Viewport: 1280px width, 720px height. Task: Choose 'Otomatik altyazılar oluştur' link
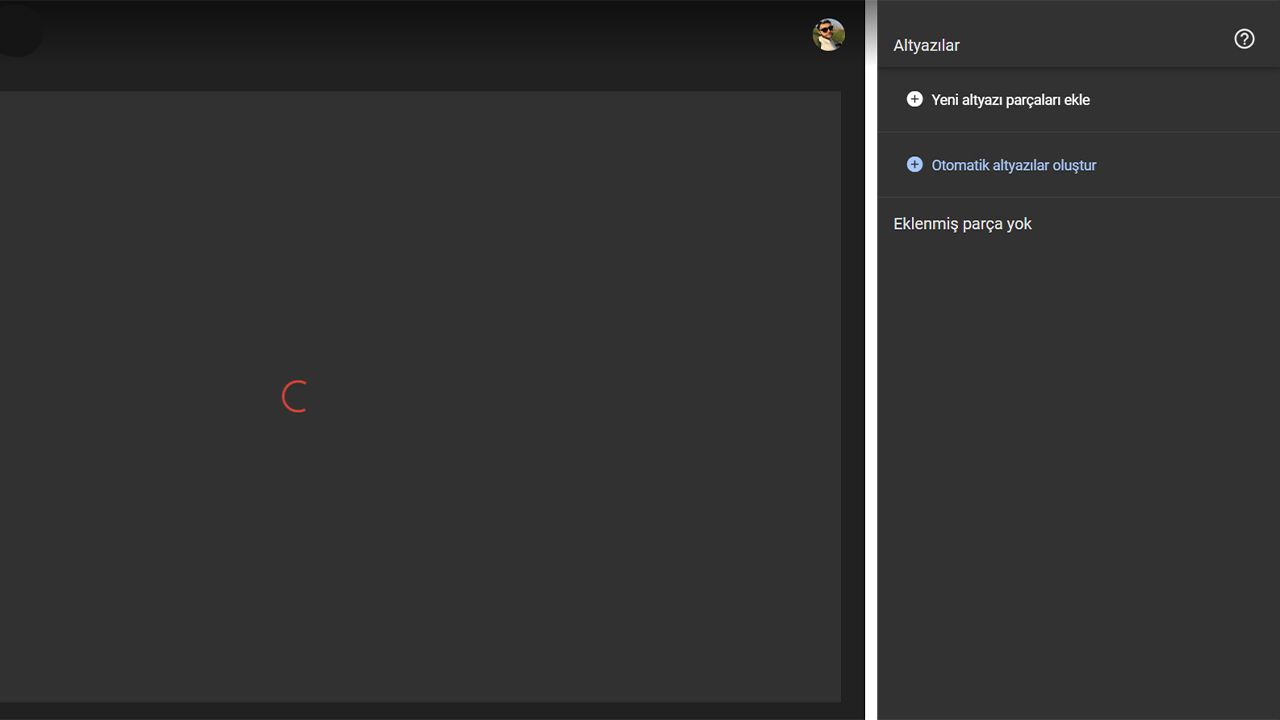click(1013, 166)
